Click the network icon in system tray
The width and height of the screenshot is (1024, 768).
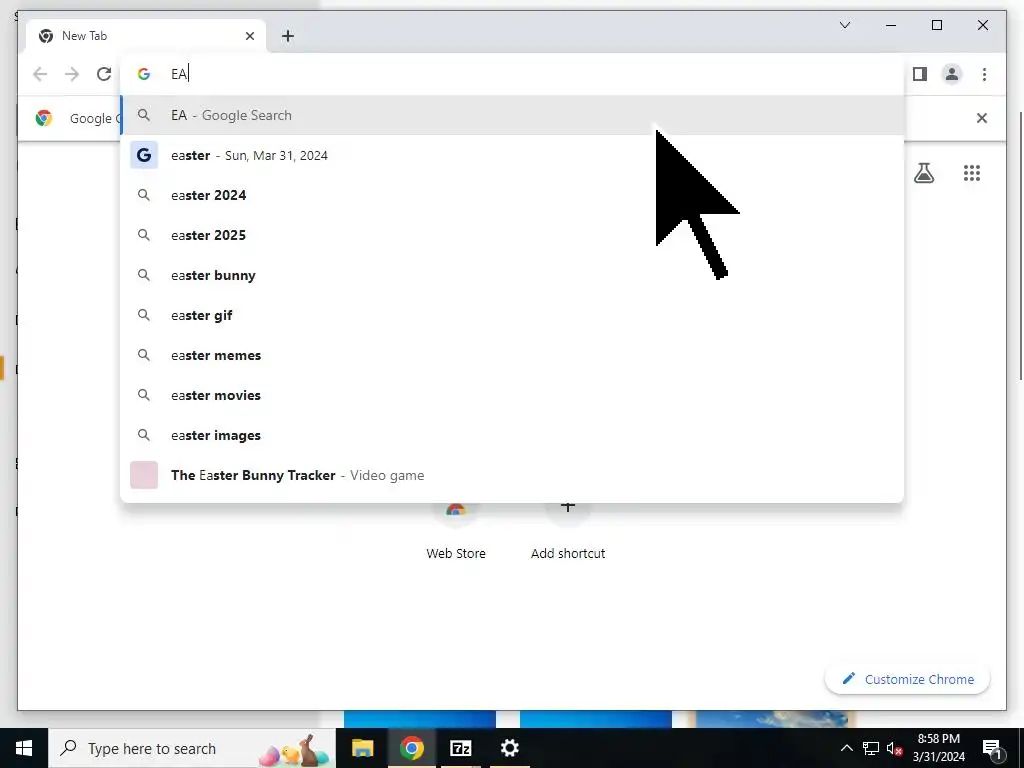[x=871, y=748]
